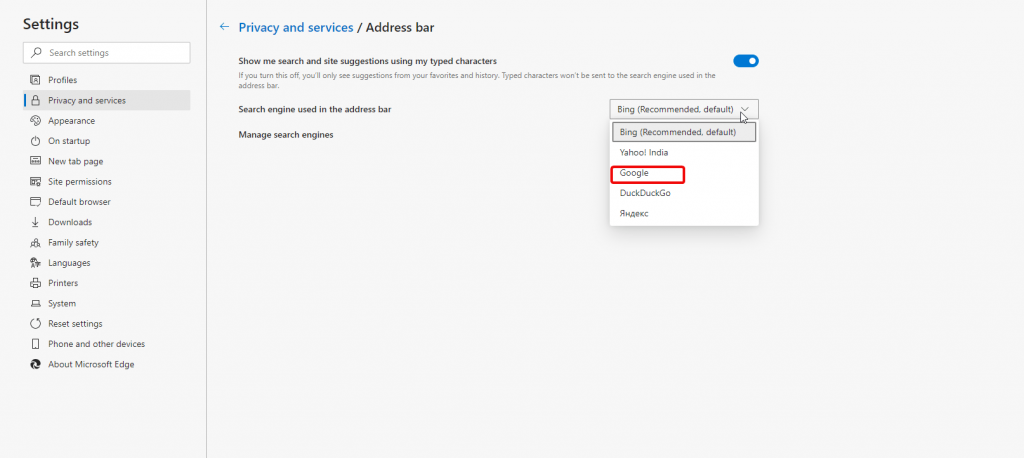Screen dimensions: 1024x458
Task: Open Phone and other devices settings
Action: [x=106, y=344]
